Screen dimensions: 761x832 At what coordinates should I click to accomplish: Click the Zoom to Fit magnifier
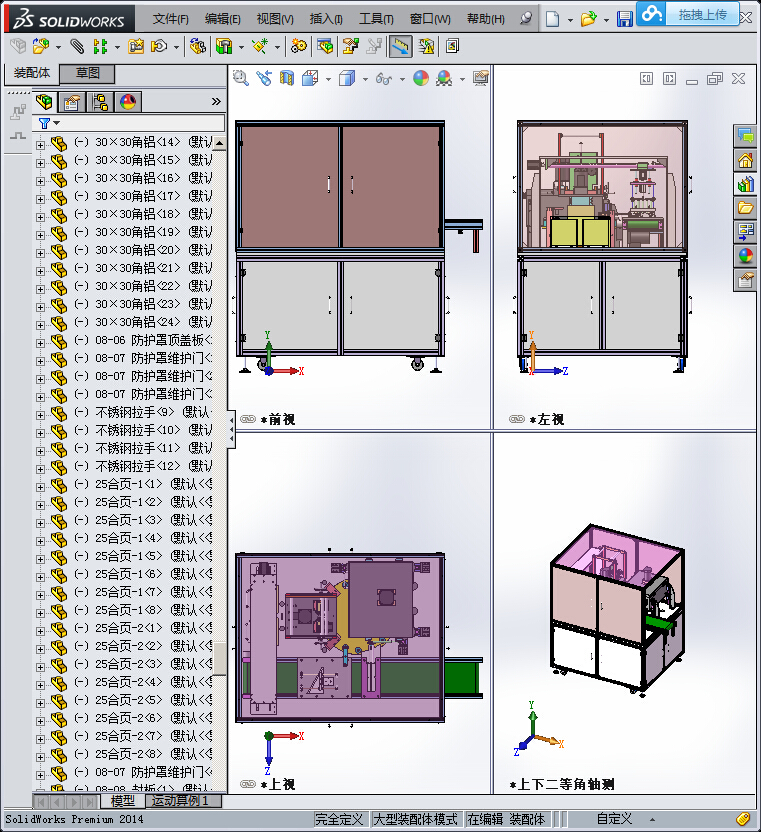tap(241, 79)
